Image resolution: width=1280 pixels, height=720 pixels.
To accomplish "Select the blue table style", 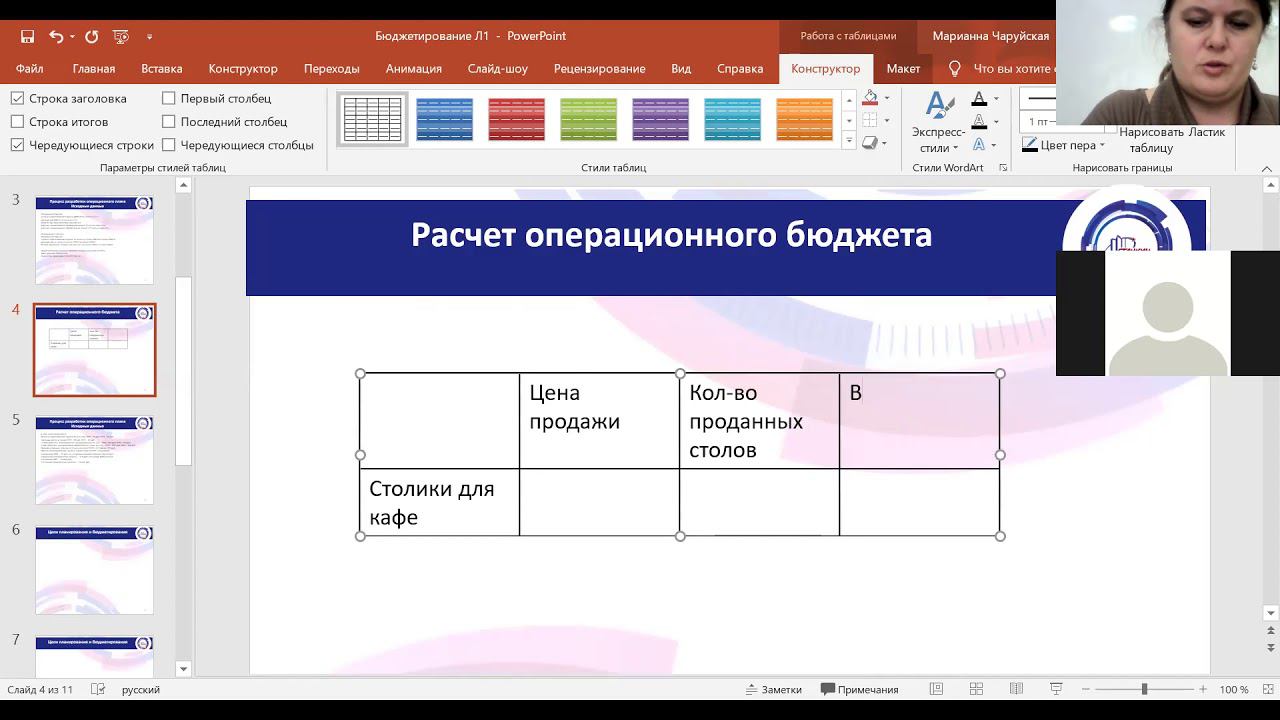I will [445, 119].
